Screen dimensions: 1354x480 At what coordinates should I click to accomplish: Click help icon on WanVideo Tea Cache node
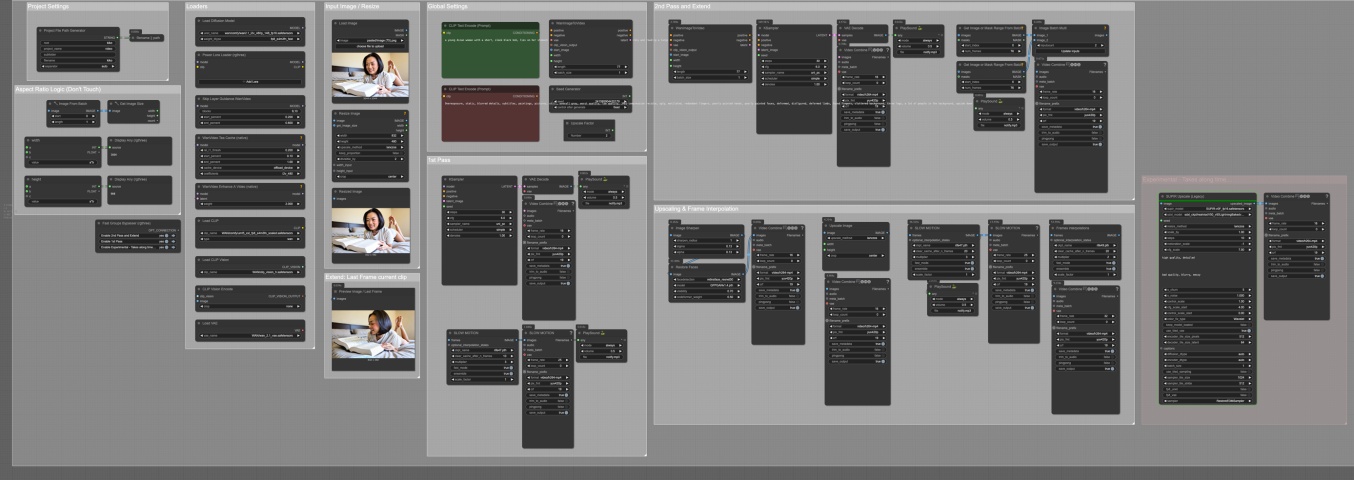tap(301, 137)
